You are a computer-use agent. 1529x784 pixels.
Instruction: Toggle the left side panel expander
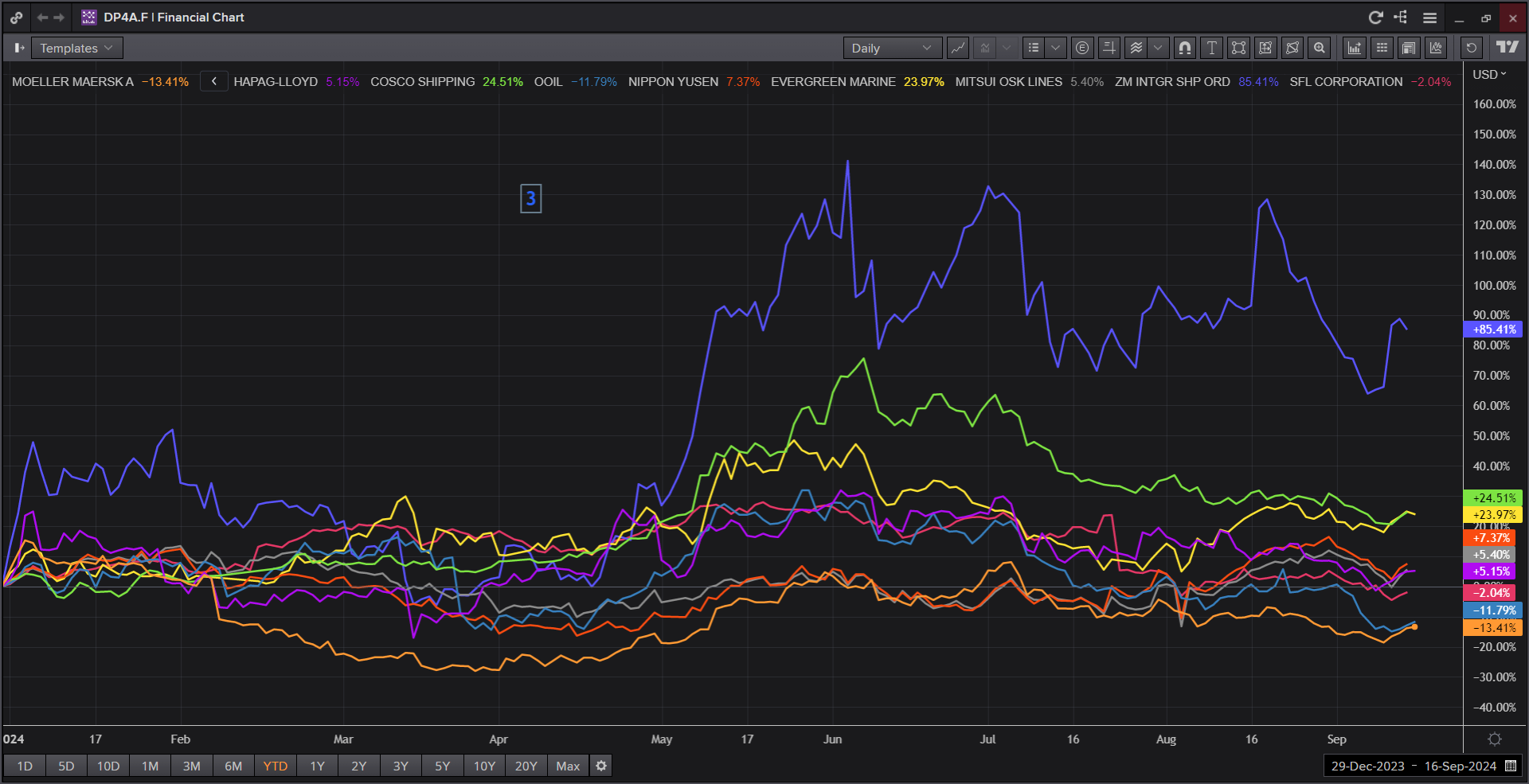click(18, 48)
